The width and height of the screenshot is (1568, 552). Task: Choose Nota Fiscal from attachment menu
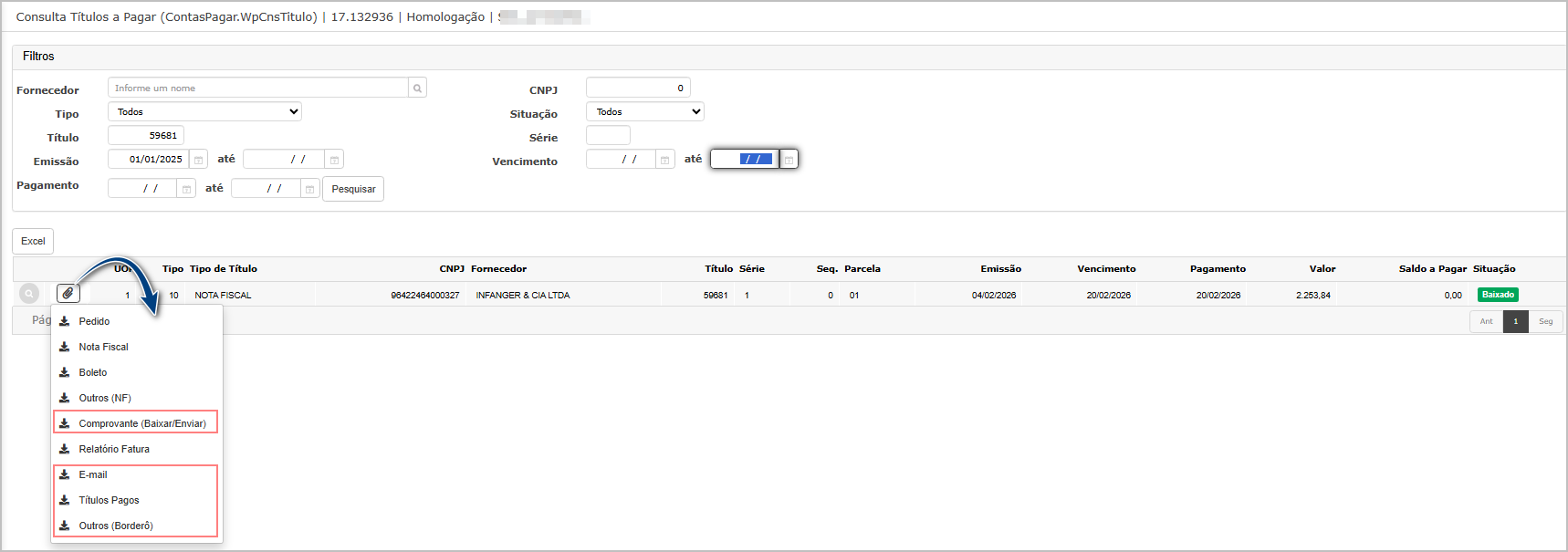(103, 347)
